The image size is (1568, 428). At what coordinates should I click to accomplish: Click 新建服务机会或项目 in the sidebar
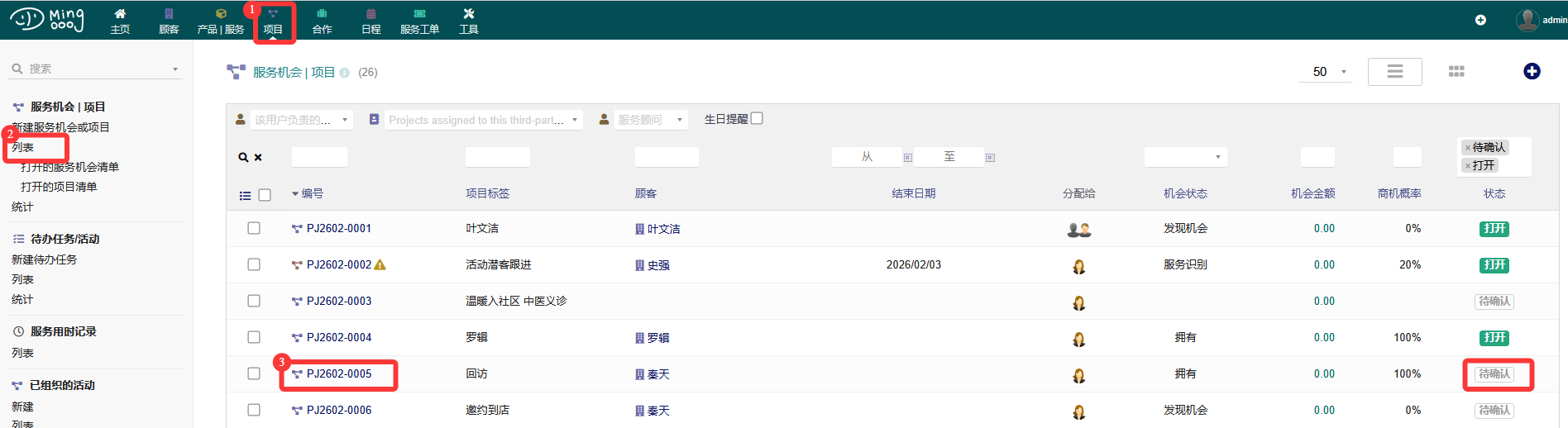pyautogui.click(x=61, y=127)
